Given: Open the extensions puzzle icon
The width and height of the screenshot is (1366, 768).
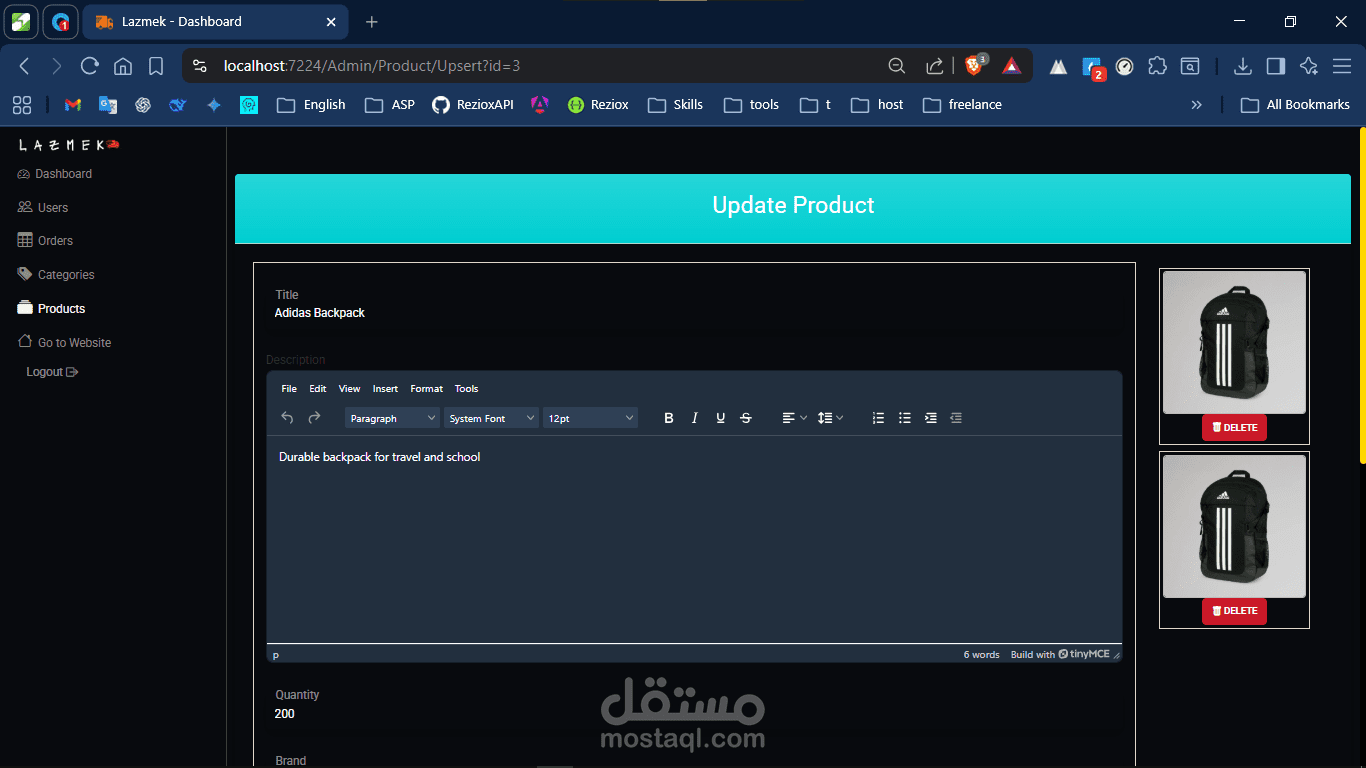Looking at the screenshot, I should 1157,66.
